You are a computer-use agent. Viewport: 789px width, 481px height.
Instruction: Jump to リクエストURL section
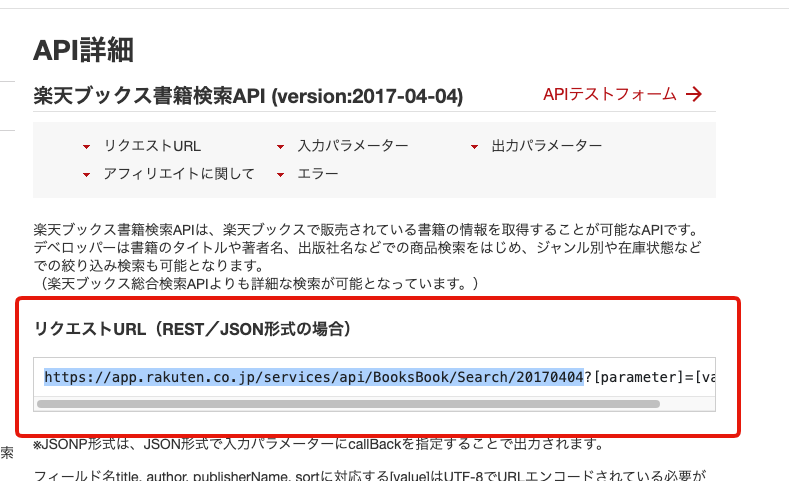(x=152, y=146)
